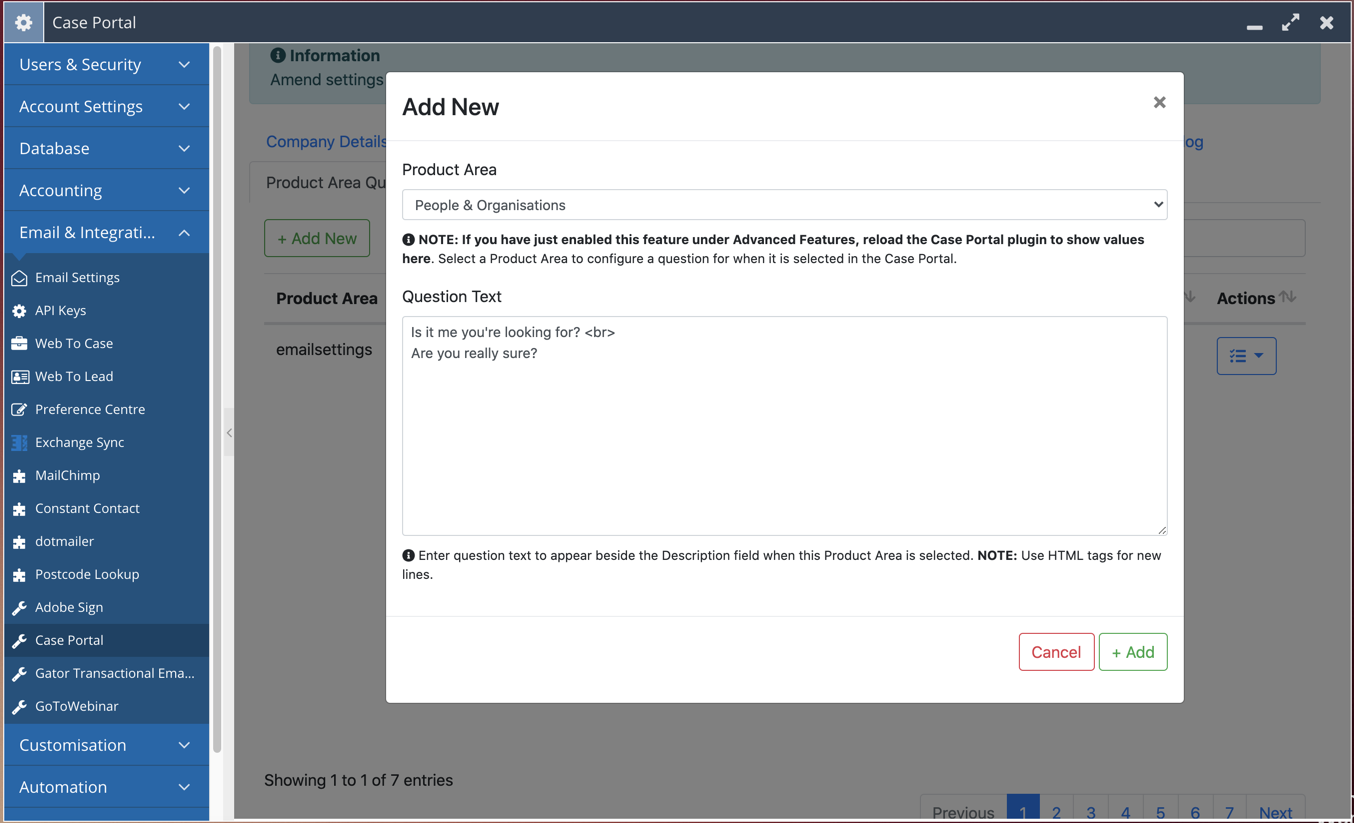Close the Add New dialog with X
This screenshot has height=823, width=1354.
1159,102
